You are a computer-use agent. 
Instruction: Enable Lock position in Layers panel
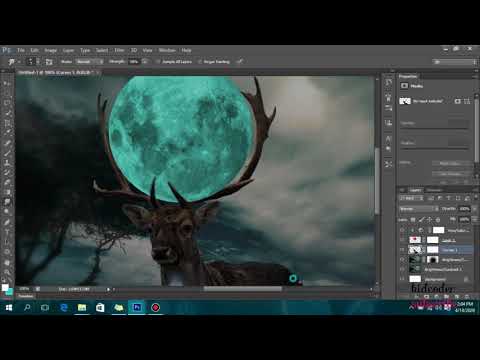pyautogui.click(x=430, y=220)
